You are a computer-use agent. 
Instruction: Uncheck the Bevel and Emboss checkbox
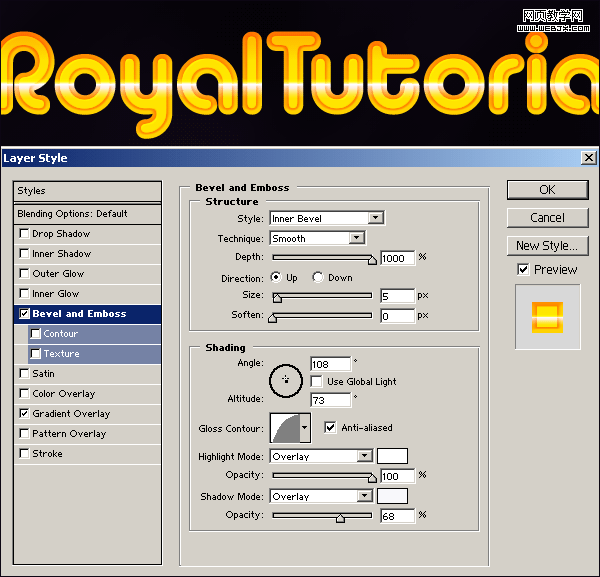tap(24, 314)
